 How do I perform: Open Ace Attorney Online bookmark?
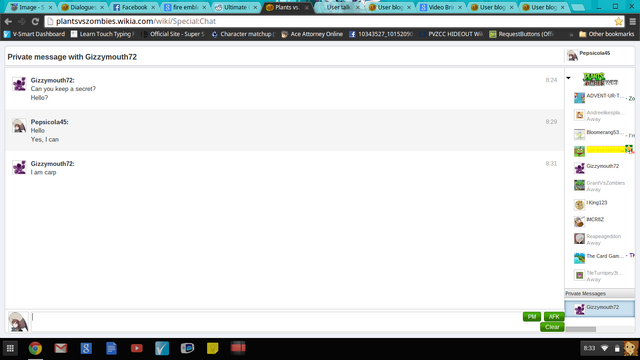coord(312,34)
